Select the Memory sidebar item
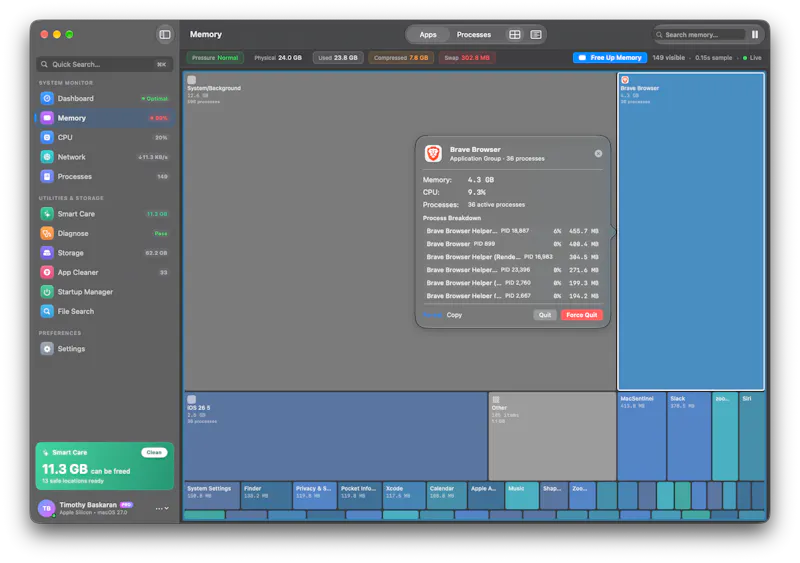The height and width of the screenshot is (563, 800). click(x=105, y=118)
